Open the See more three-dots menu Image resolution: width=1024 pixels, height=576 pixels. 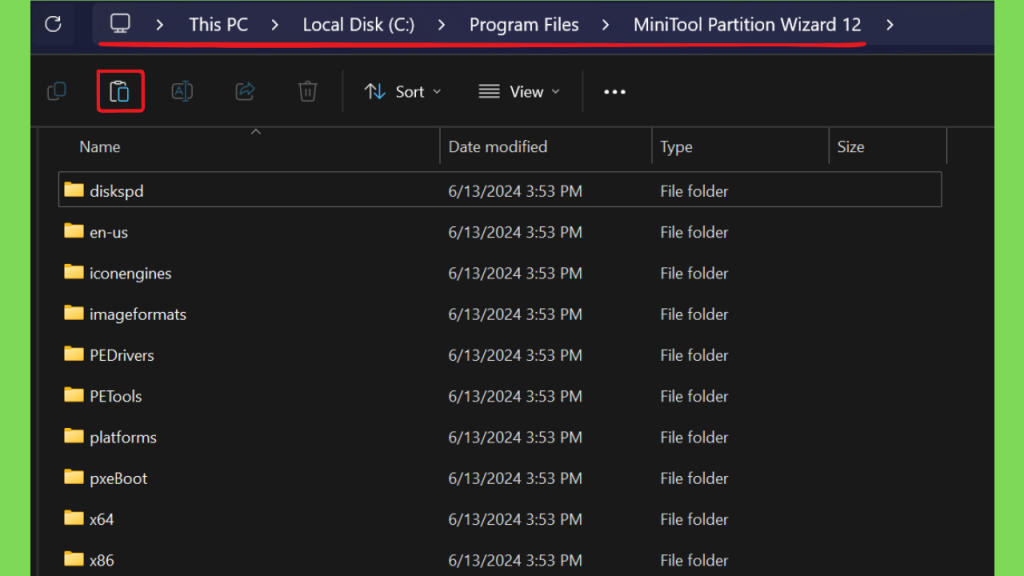point(615,92)
